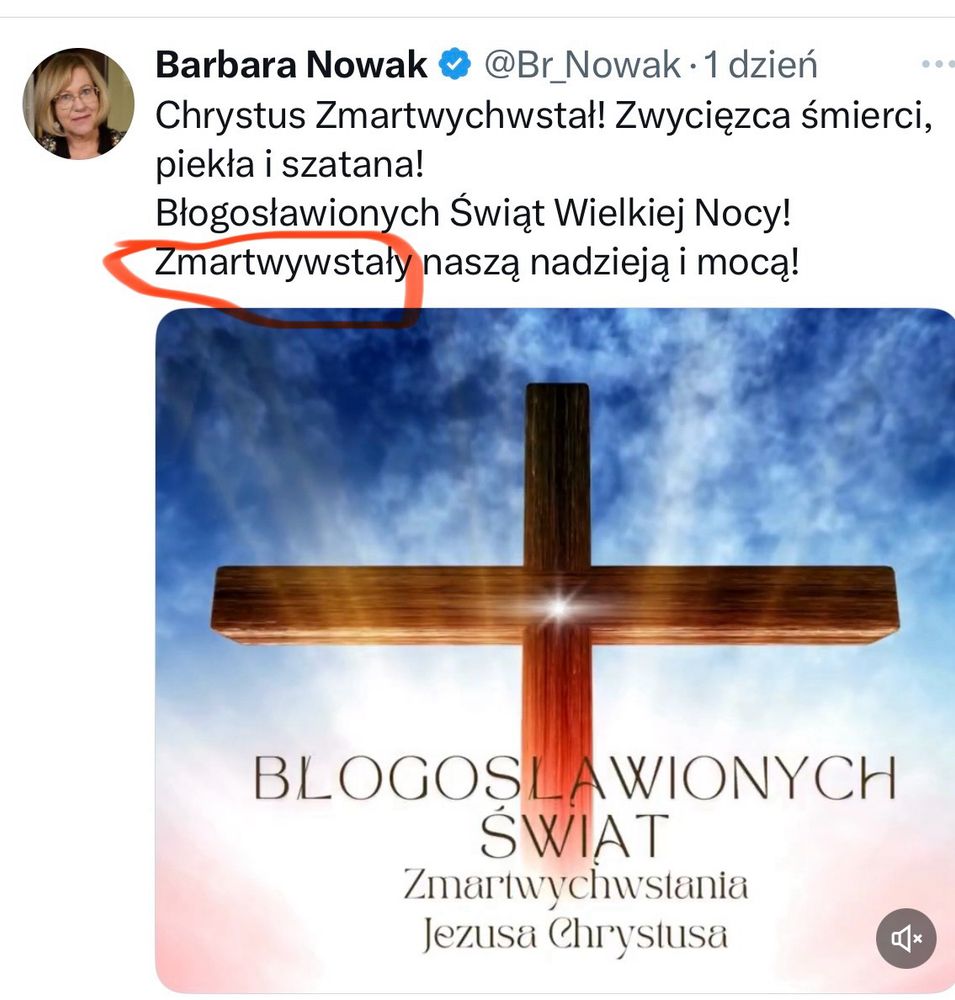This screenshot has width=955, height=1000.
Task: Open the Barbara Nowak display name link
Action: pyautogui.click(x=291, y=64)
